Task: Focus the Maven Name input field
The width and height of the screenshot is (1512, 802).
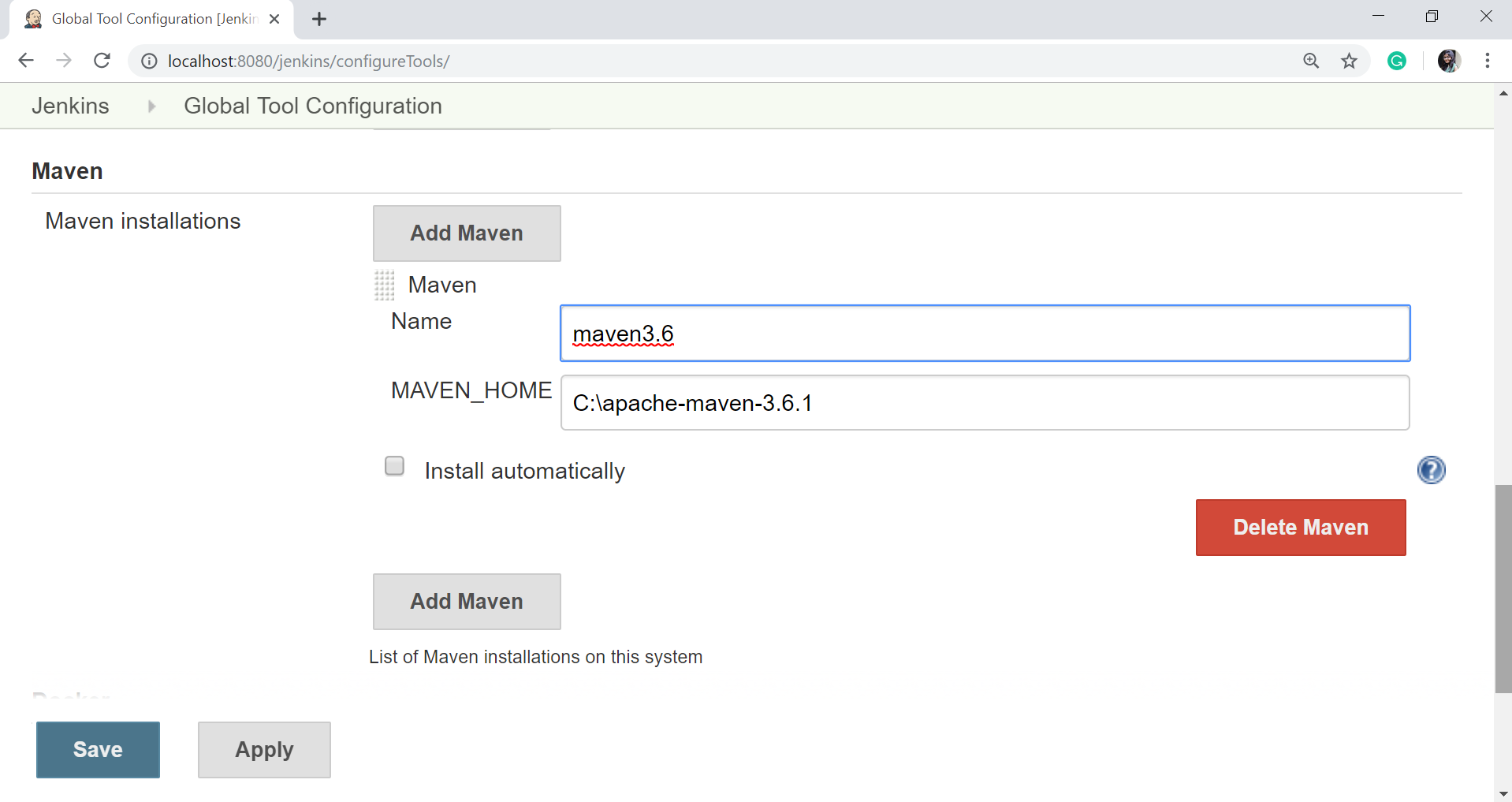Action: 985,334
